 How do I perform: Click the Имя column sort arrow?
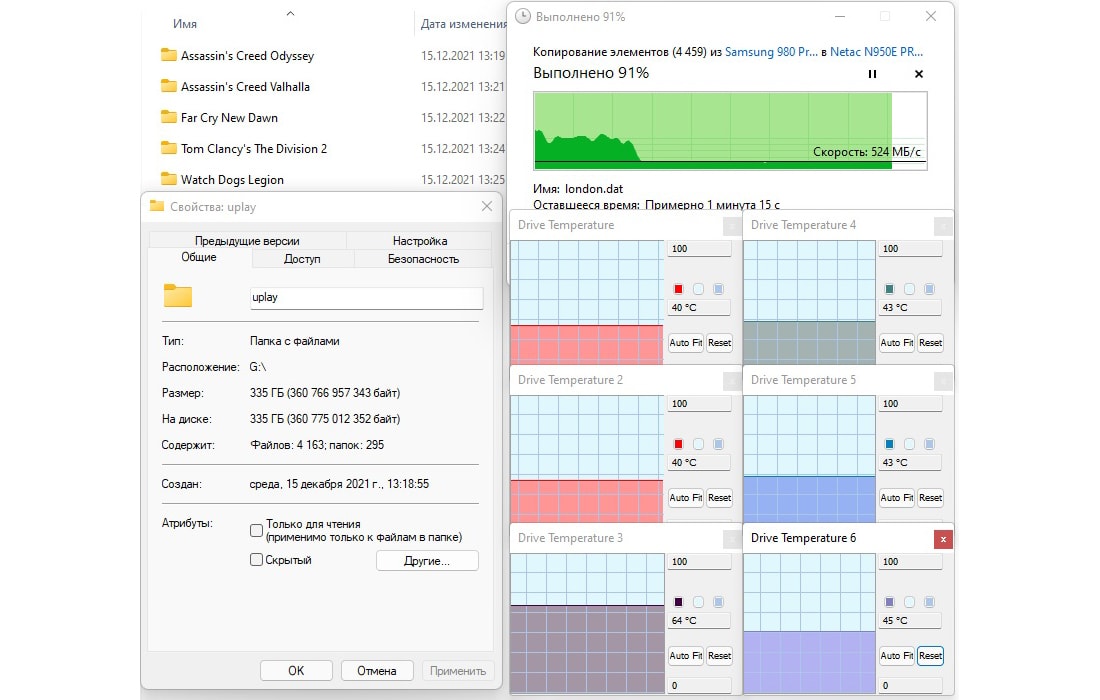tap(290, 14)
